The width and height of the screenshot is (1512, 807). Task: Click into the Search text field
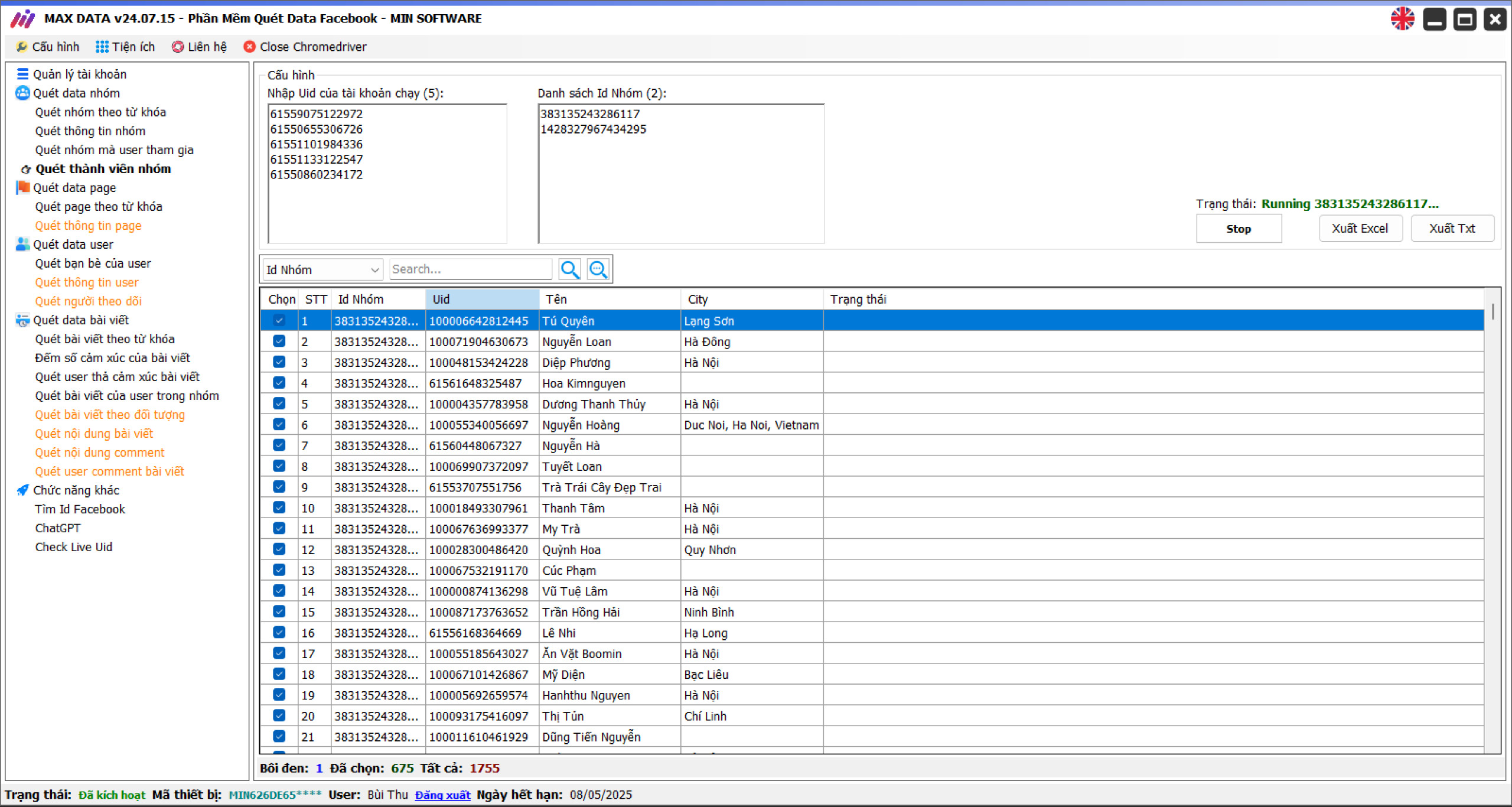[x=470, y=269]
